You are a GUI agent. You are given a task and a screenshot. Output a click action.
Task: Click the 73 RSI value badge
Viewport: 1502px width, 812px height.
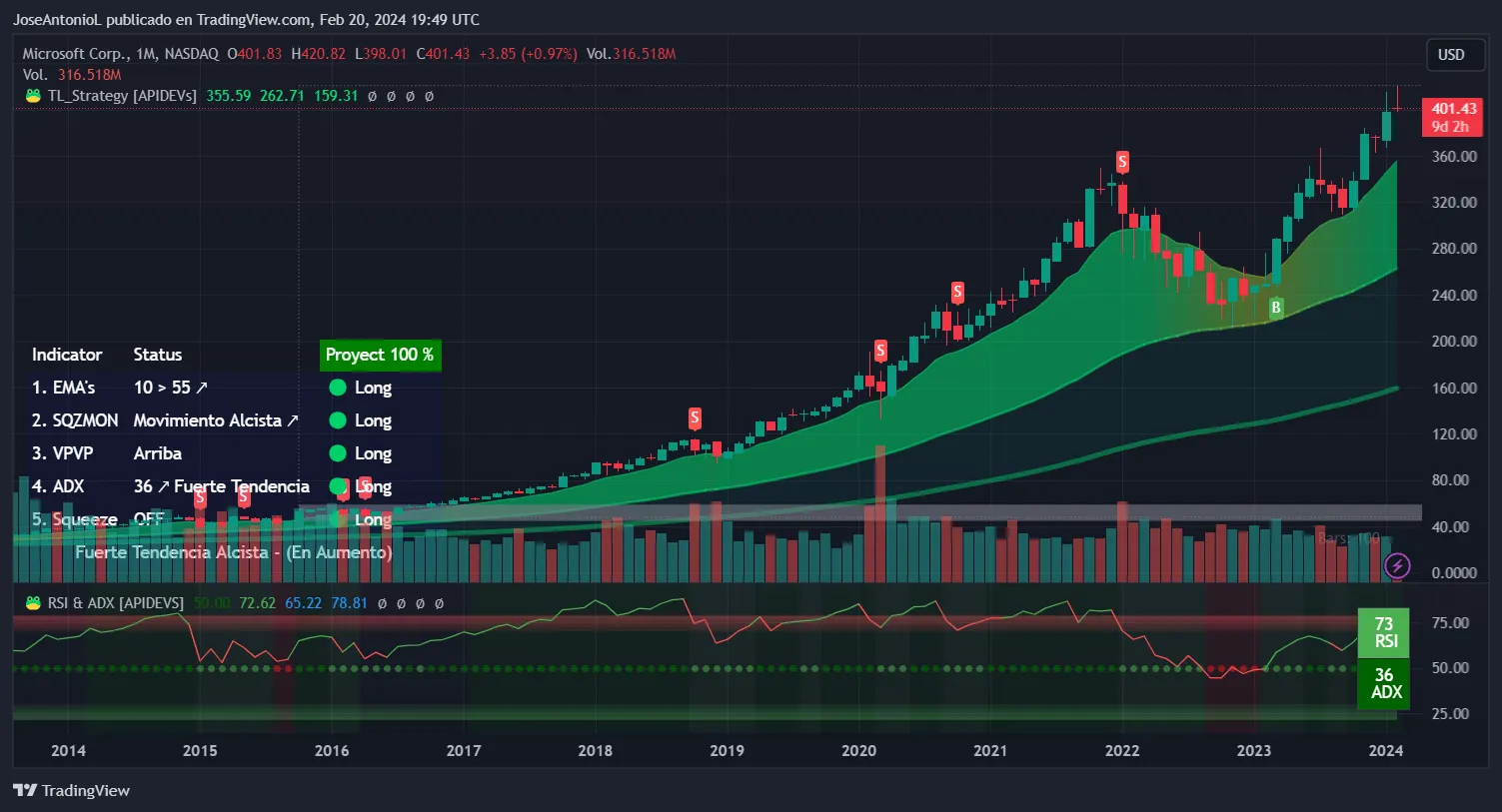(x=1384, y=632)
